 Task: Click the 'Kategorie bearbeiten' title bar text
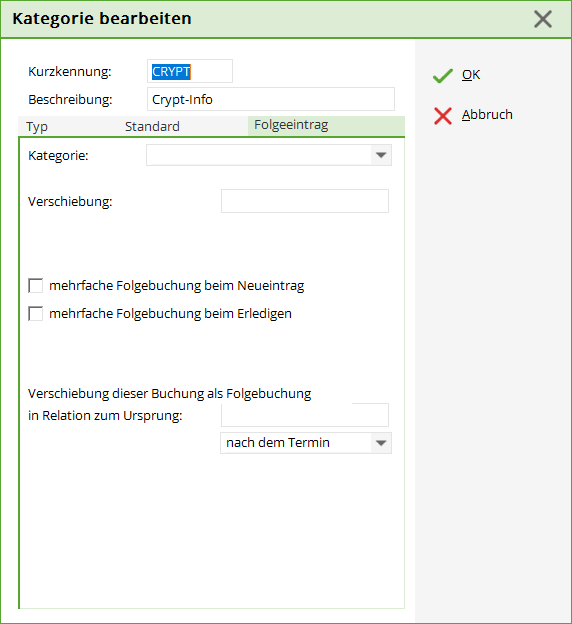click(102, 19)
